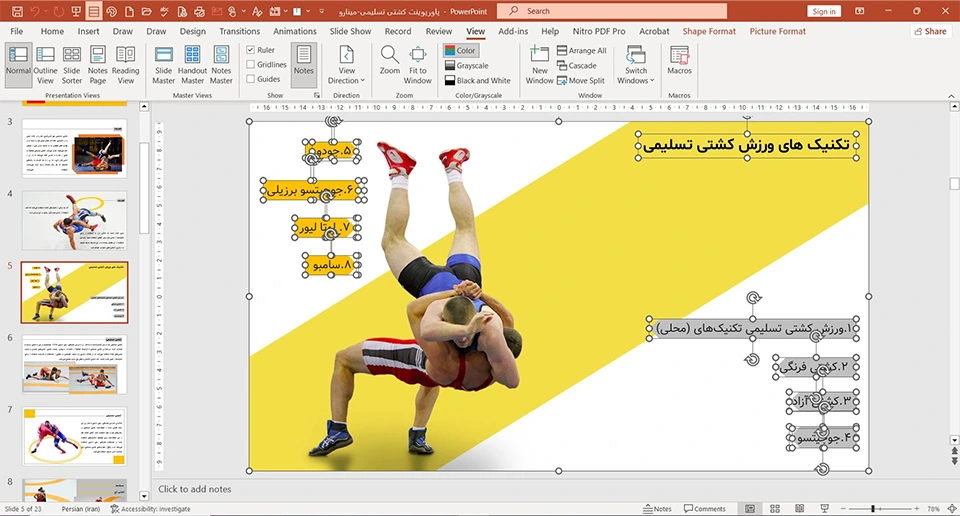Screen dimensions: 960x516
Task: Open the Customize Quick Access Toolbar dropdown
Action: click(x=321, y=11)
